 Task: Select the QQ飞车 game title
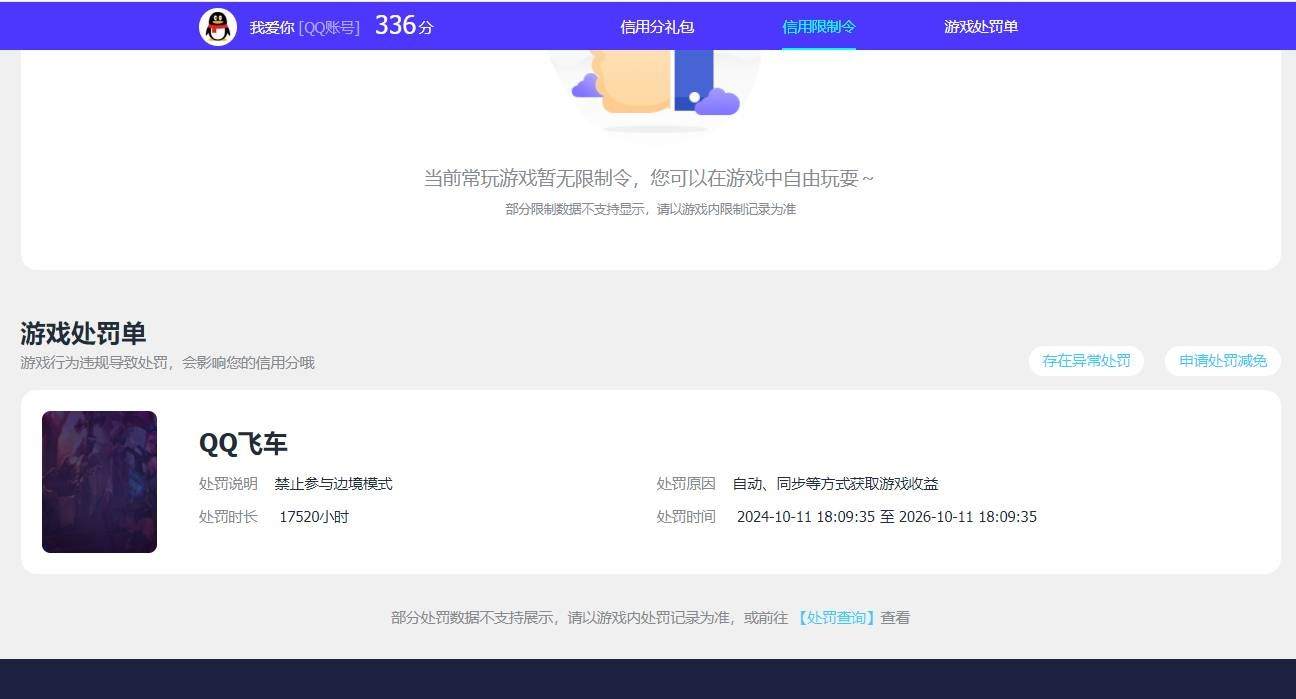[243, 444]
